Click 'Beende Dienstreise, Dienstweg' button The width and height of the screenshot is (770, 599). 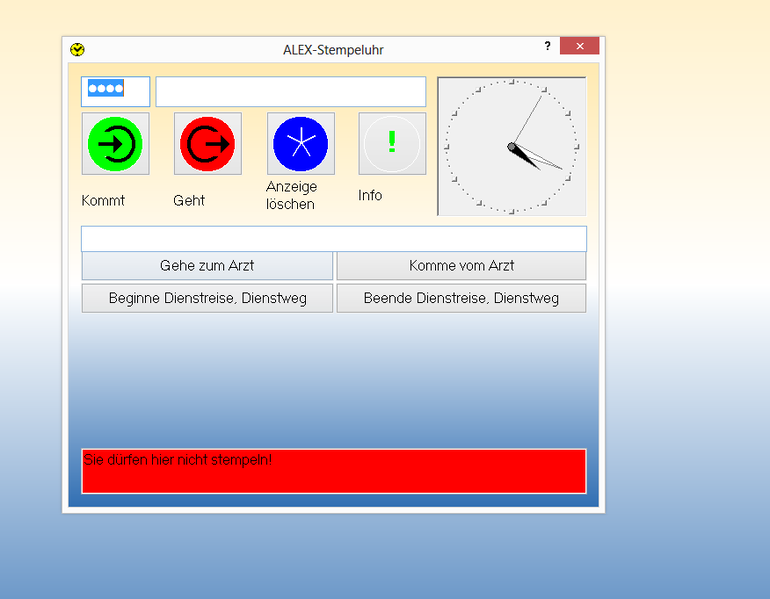pos(461,298)
